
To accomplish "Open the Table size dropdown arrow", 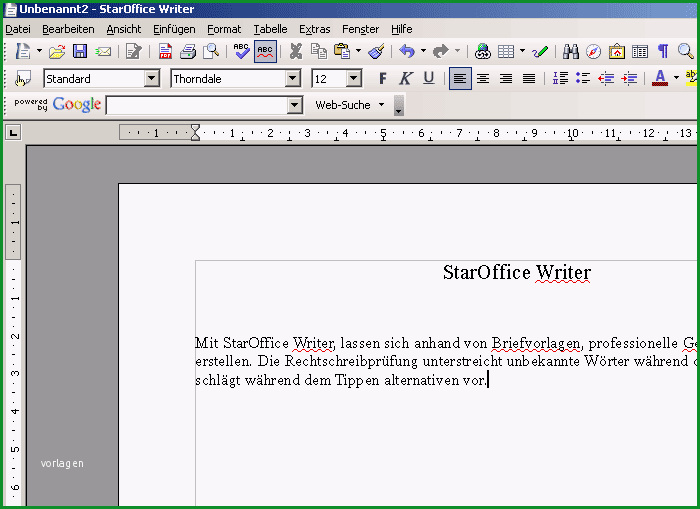I will tap(522, 51).
